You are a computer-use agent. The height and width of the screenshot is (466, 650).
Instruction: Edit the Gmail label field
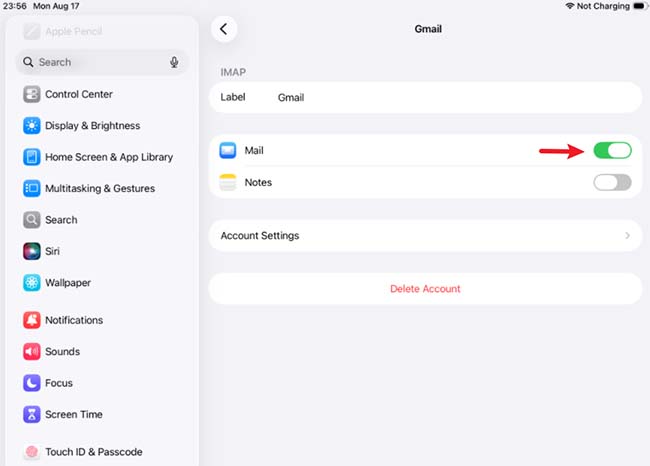[425, 97]
